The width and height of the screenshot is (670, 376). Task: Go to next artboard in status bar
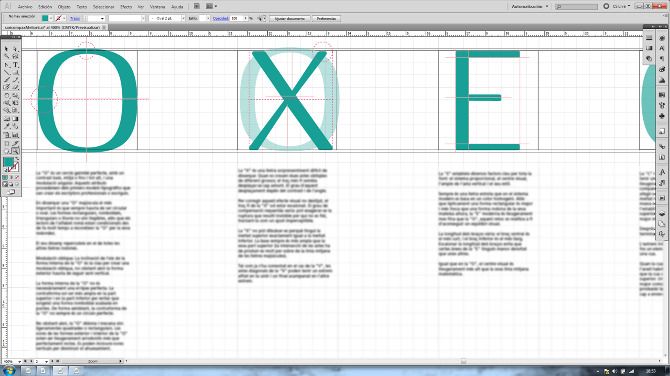(52, 361)
